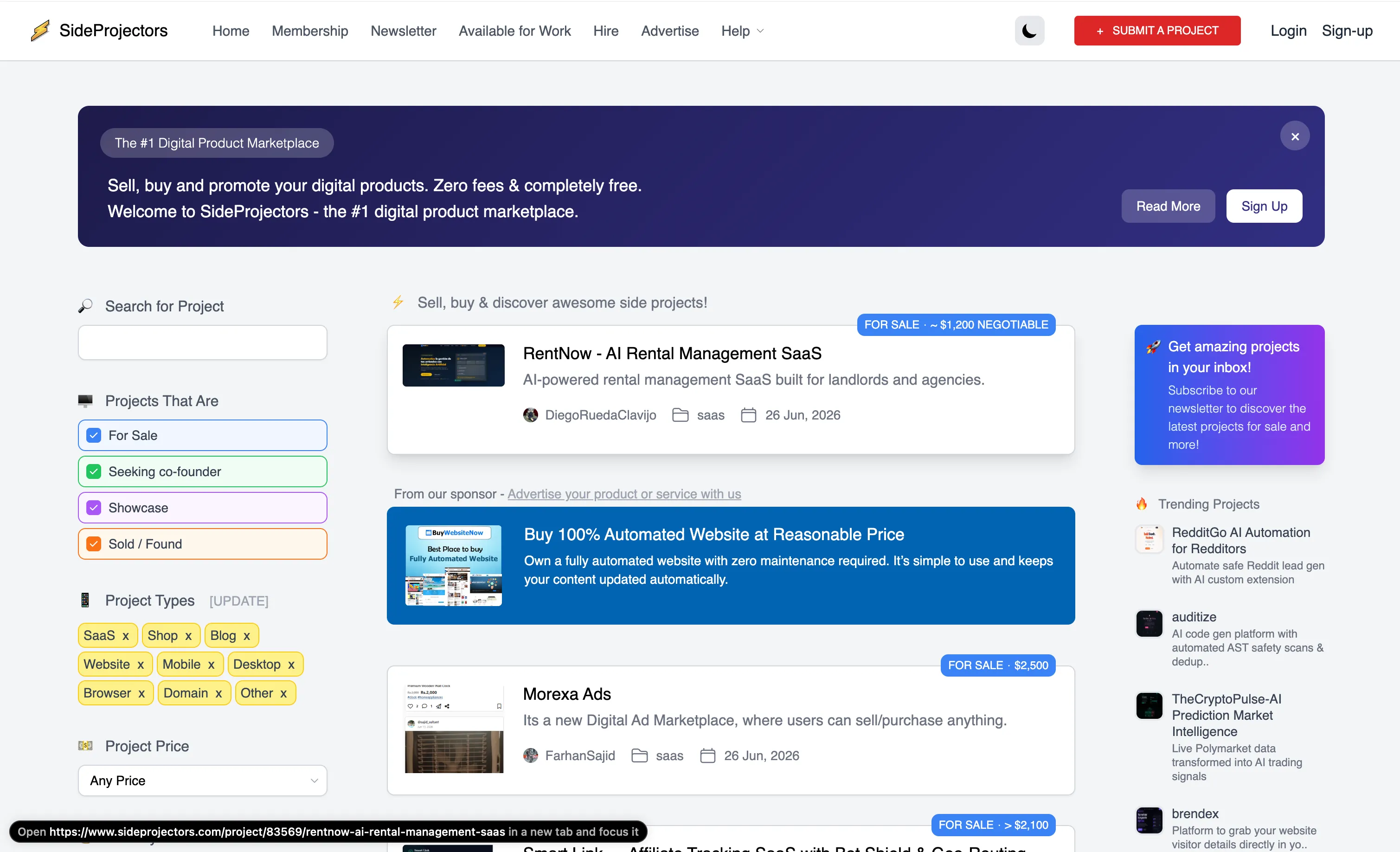
Task: Open the RedditGo AI Automation for Redditors link
Action: click(1240, 541)
